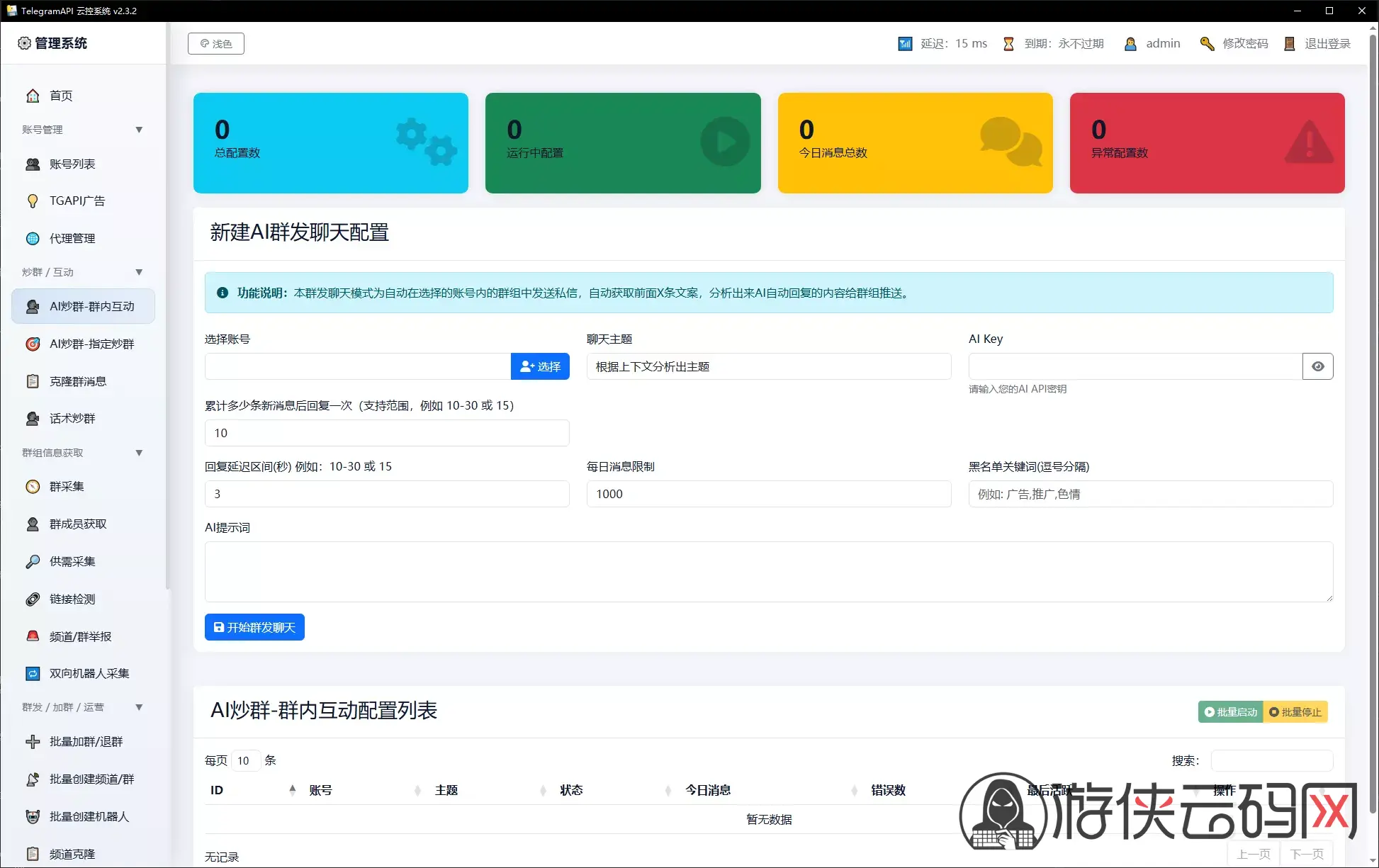Viewport: 1379px width, 868px height.
Task: Open 克隆群消息 menu item
Action: point(83,381)
